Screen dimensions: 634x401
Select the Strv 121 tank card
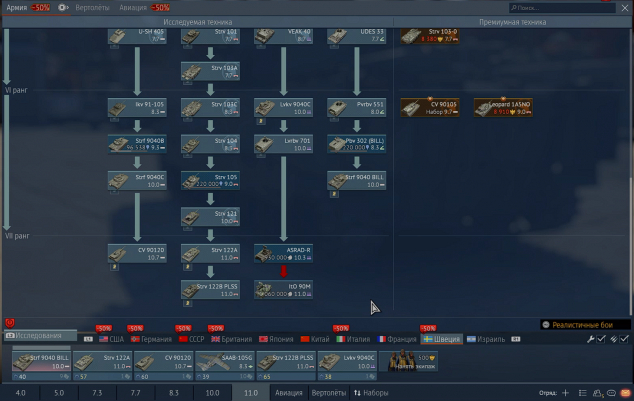[210, 217]
